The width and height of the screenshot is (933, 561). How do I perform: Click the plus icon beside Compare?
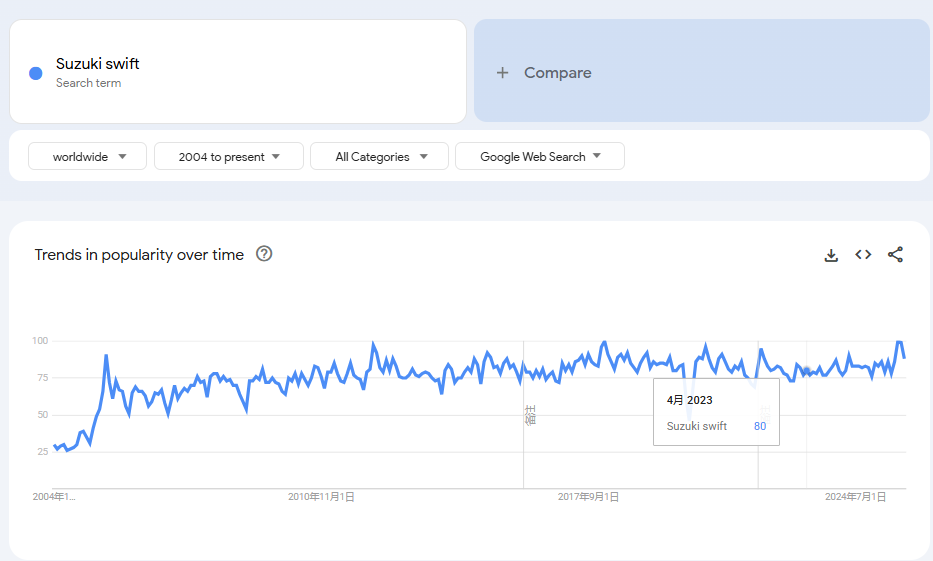pyautogui.click(x=502, y=73)
